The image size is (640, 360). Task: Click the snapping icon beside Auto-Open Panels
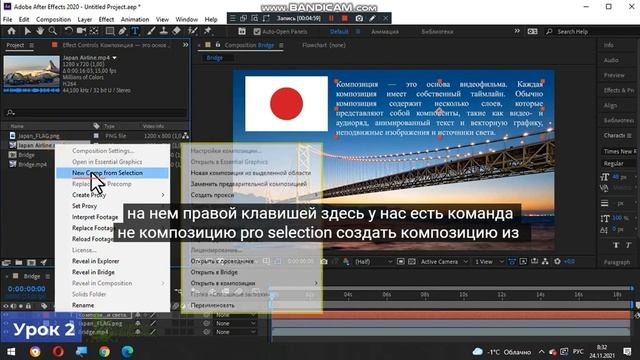(x=242, y=31)
